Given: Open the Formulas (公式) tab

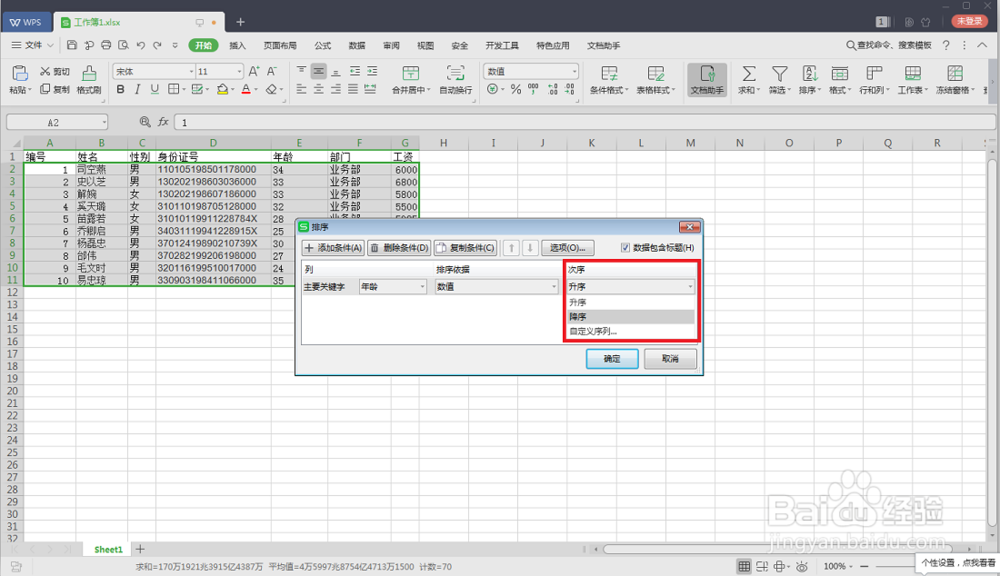Looking at the screenshot, I should pyautogui.click(x=323, y=45).
